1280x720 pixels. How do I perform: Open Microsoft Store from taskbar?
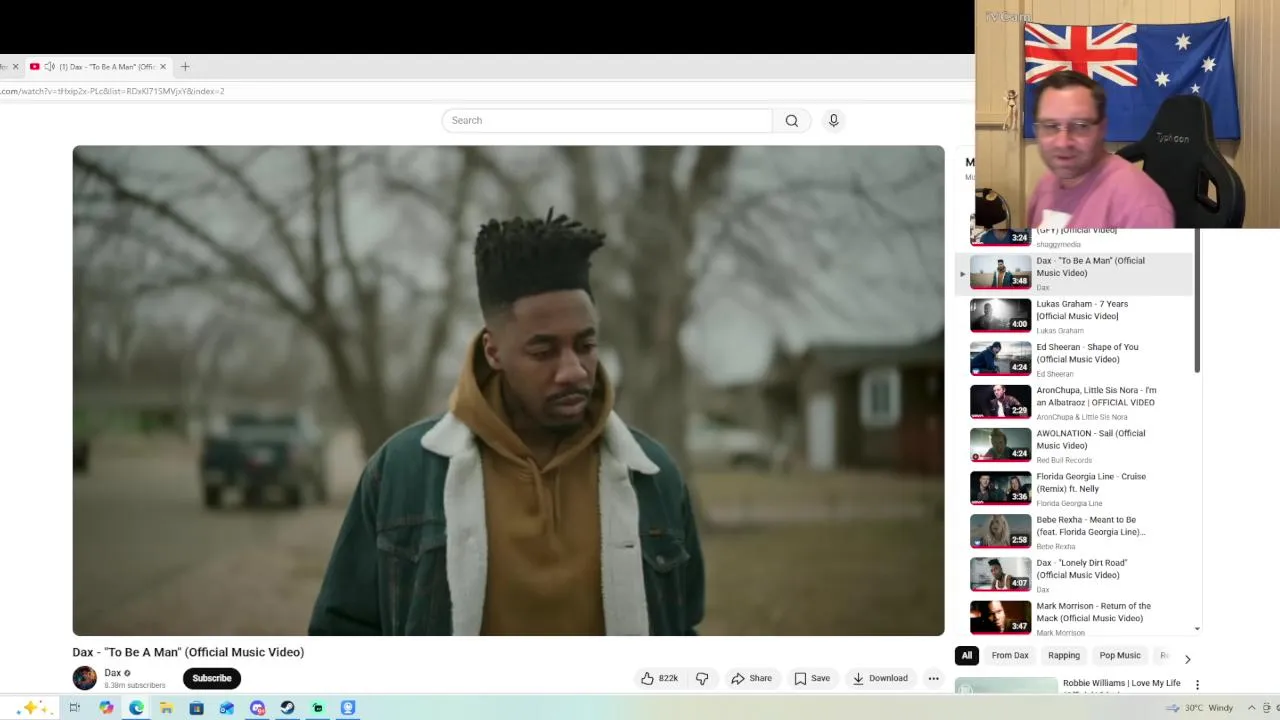(x=196, y=708)
